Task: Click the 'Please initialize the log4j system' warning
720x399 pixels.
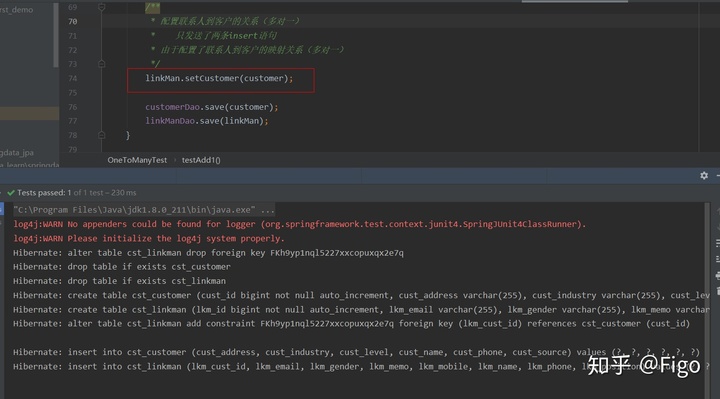Action: 149,238
